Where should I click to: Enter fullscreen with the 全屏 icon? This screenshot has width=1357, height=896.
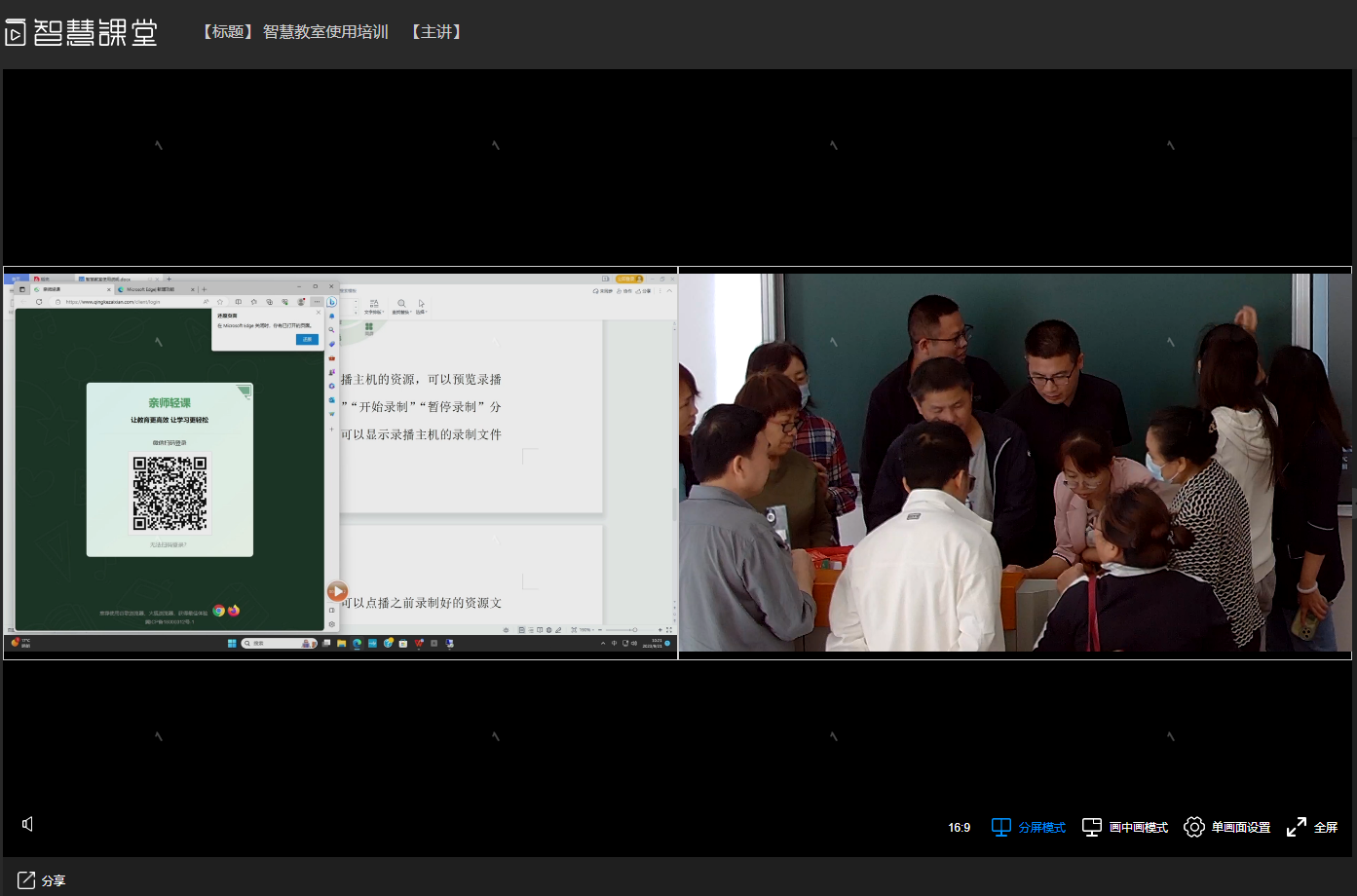(x=1297, y=827)
